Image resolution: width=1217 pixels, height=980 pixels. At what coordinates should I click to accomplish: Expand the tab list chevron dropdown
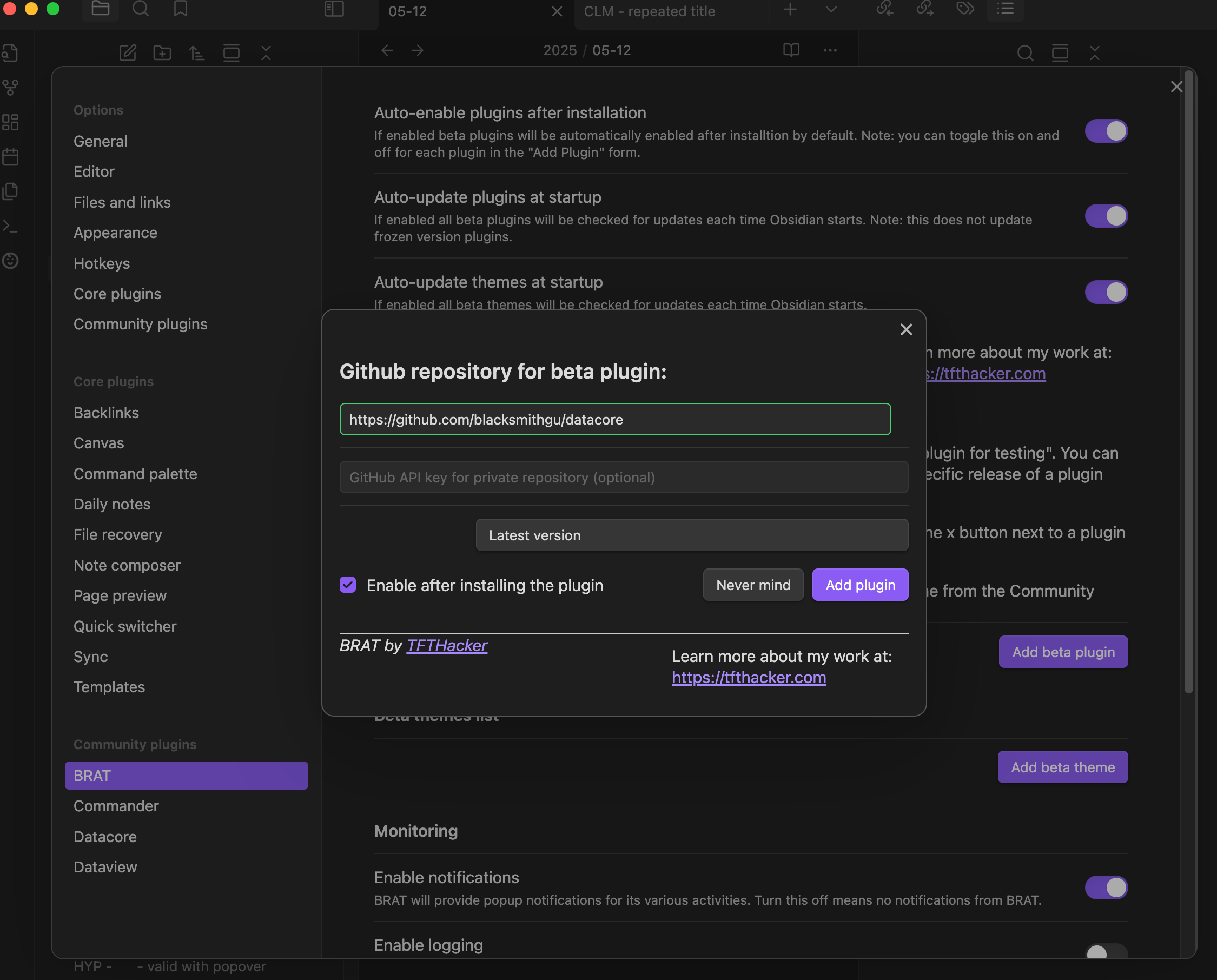coord(831,9)
